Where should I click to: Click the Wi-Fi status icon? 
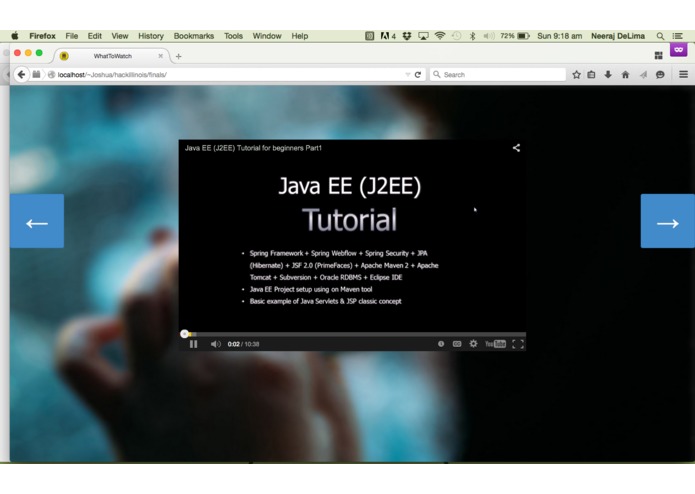click(x=440, y=36)
